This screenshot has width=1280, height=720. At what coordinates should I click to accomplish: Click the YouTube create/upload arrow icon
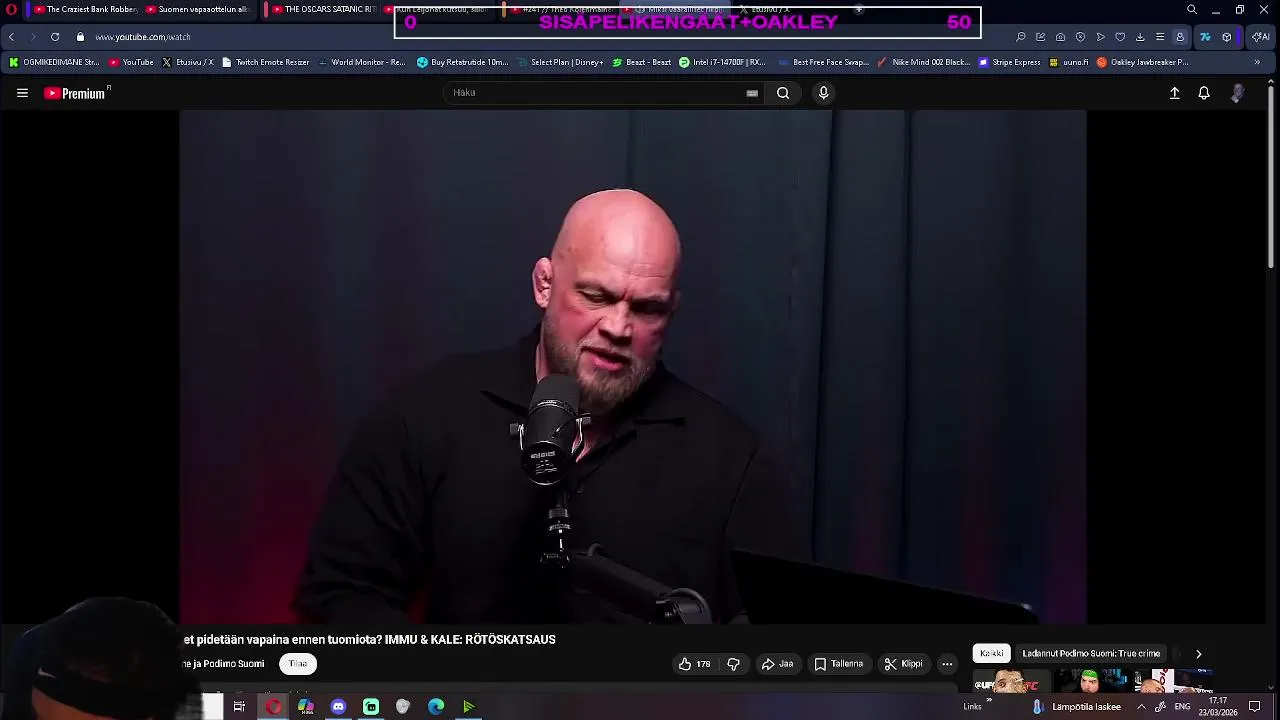[1175, 93]
